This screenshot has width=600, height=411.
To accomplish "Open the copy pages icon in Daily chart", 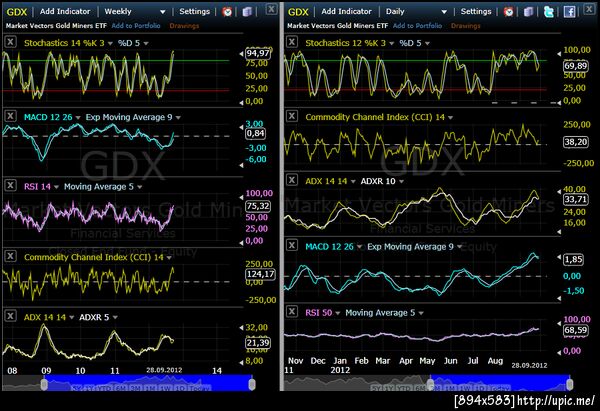I will click(528, 12).
